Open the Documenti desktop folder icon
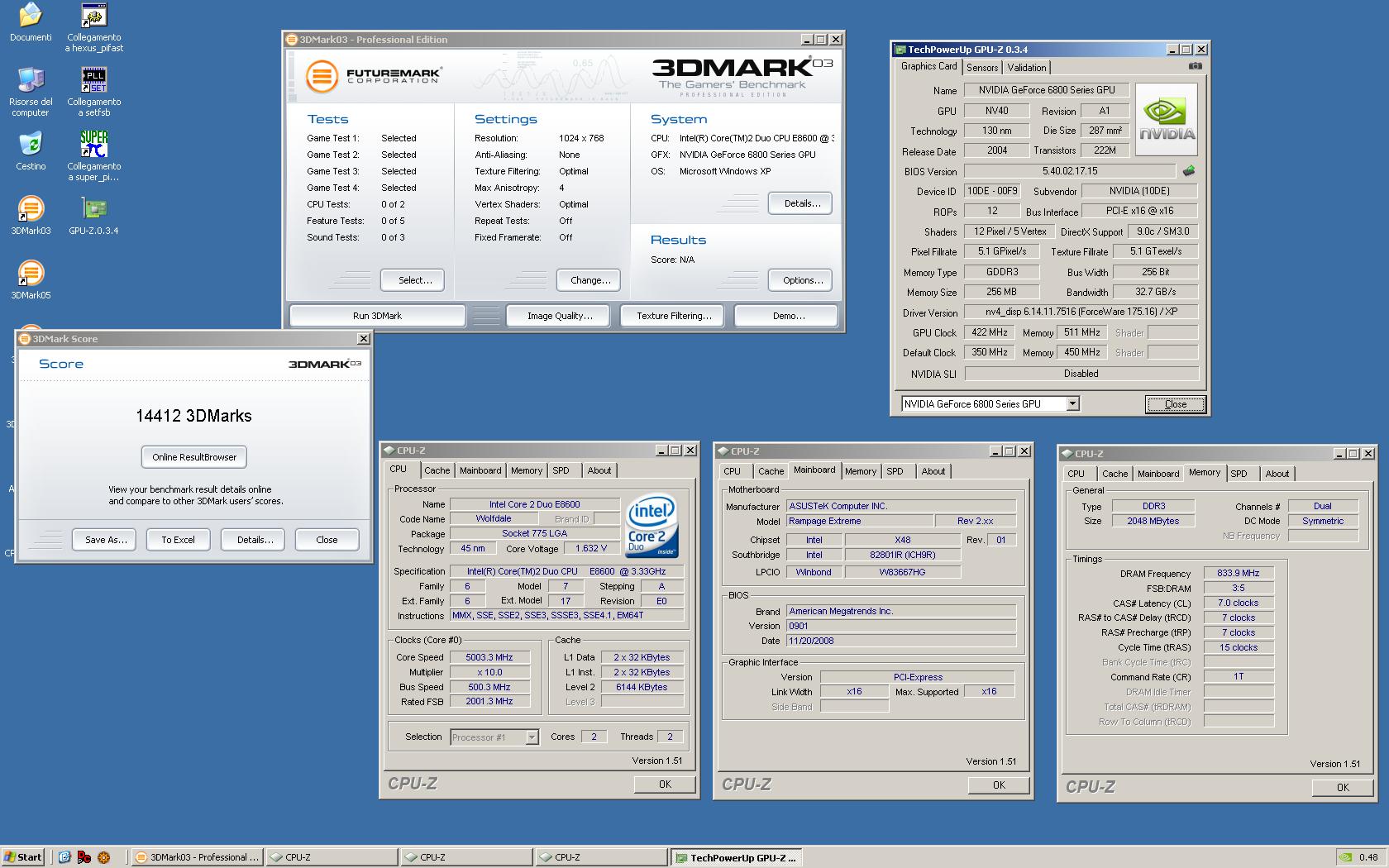Viewport: 1389px width, 868px height. [31, 16]
